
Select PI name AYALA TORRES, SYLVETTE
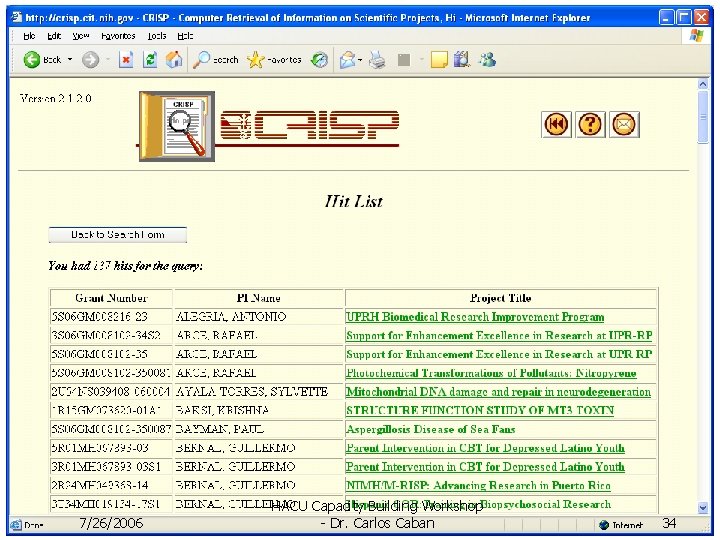coord(252,392)
